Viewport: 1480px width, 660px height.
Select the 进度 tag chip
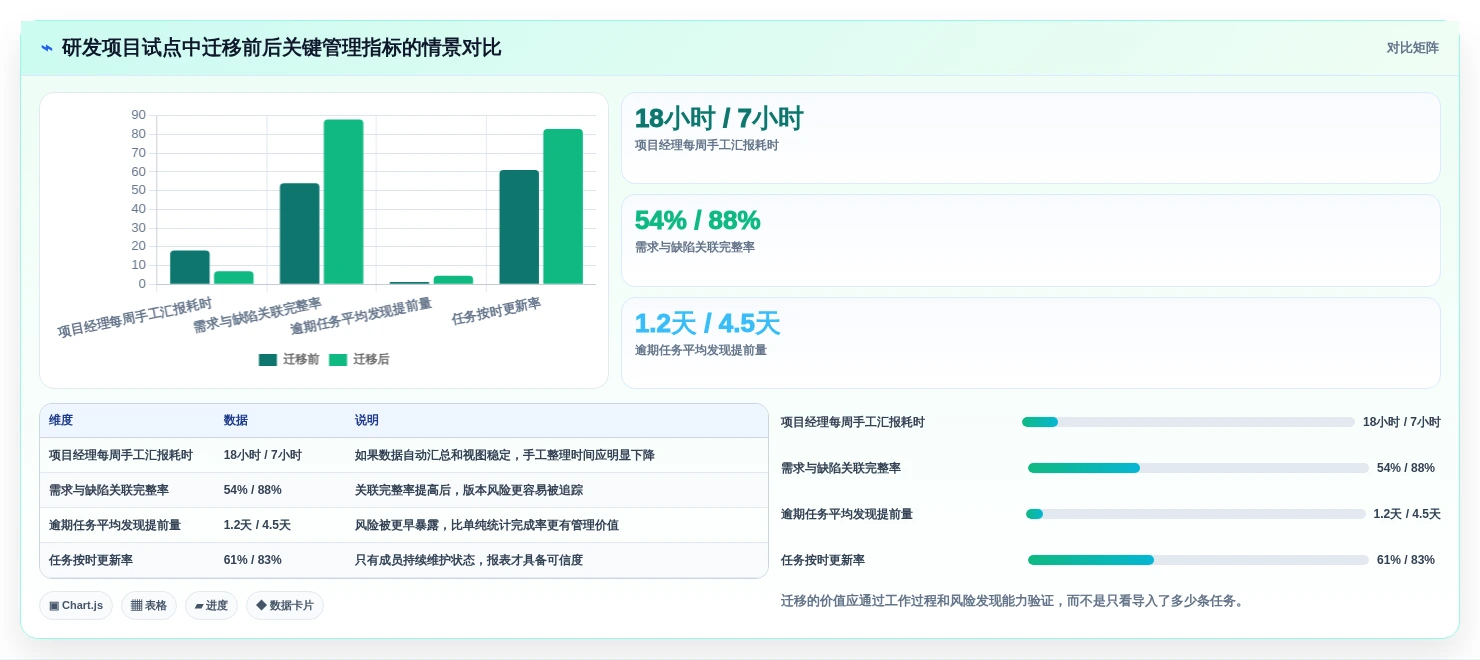(211, 606)
